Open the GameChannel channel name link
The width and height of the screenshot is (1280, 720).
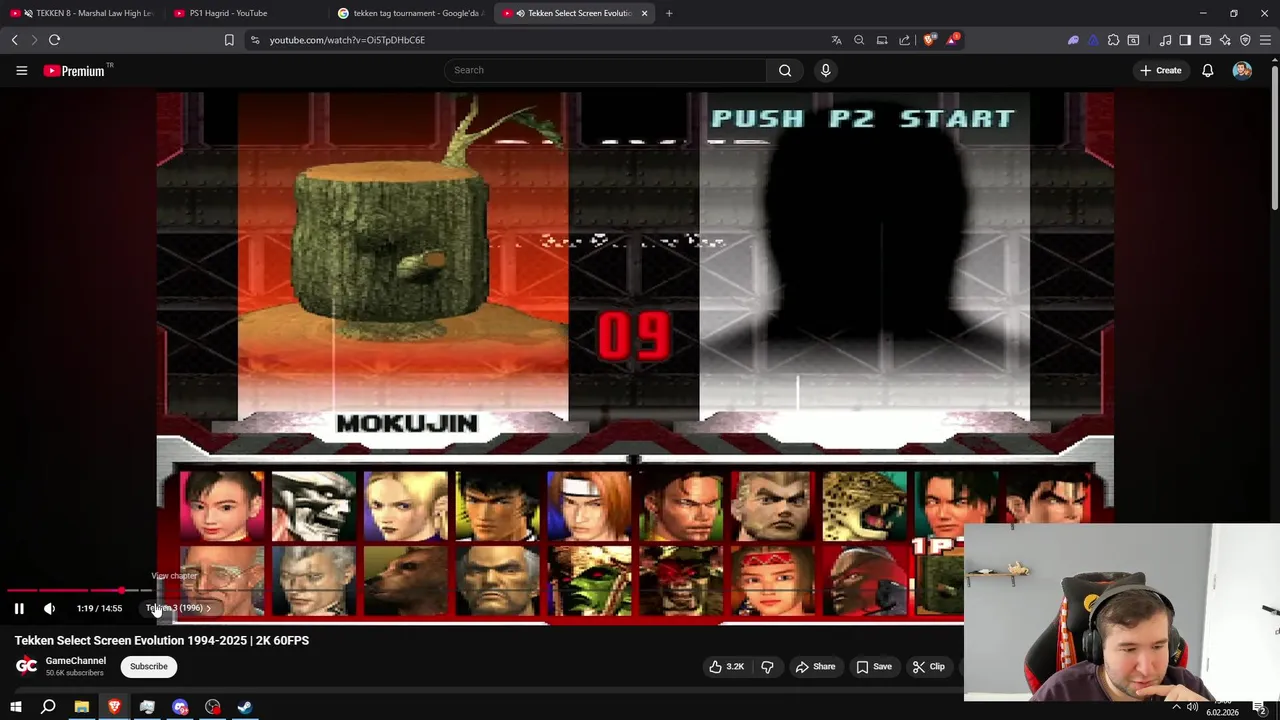tap(75, 661)
